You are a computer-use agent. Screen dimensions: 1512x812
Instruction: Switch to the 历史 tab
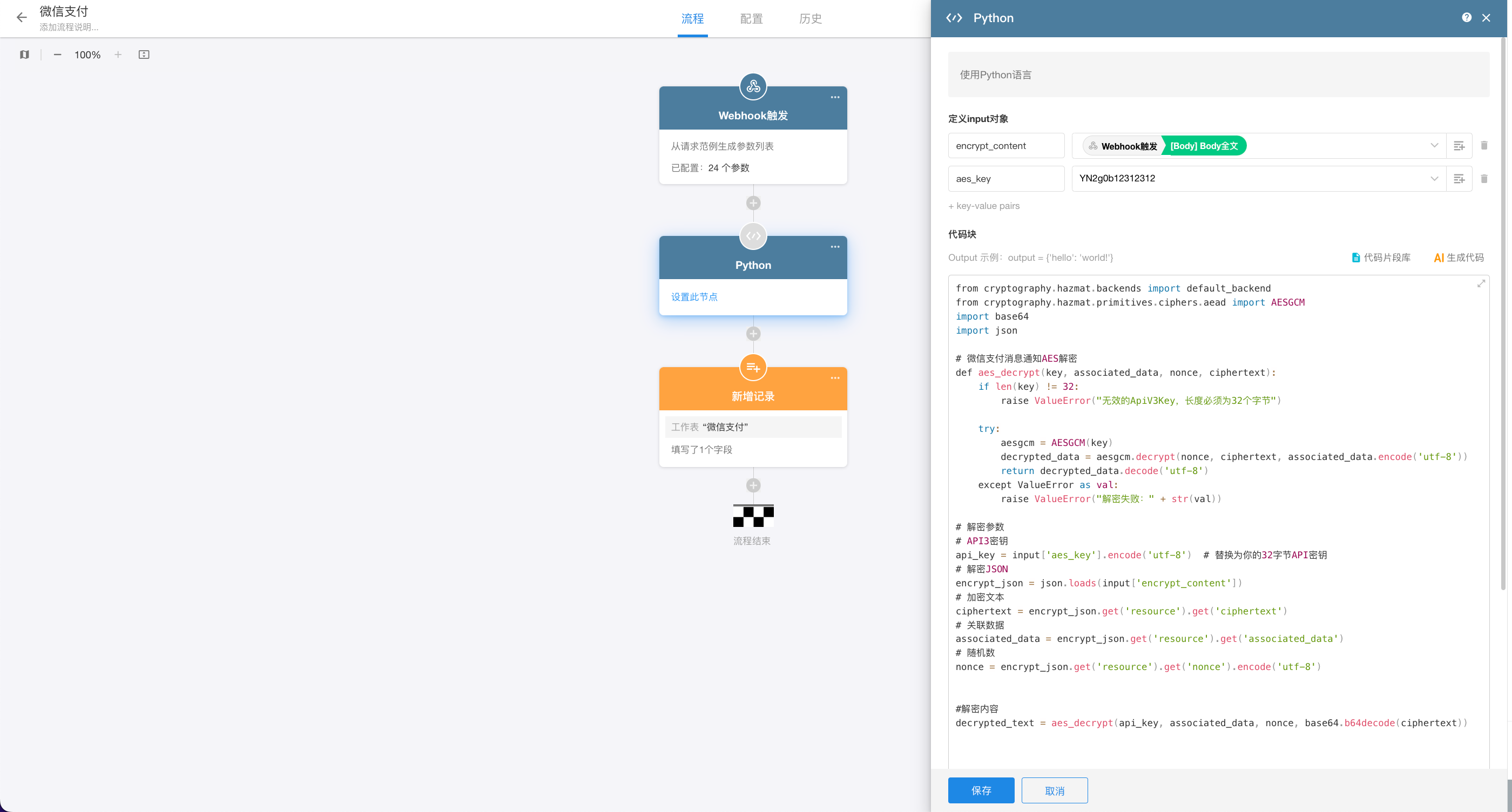tap(810, 19)
